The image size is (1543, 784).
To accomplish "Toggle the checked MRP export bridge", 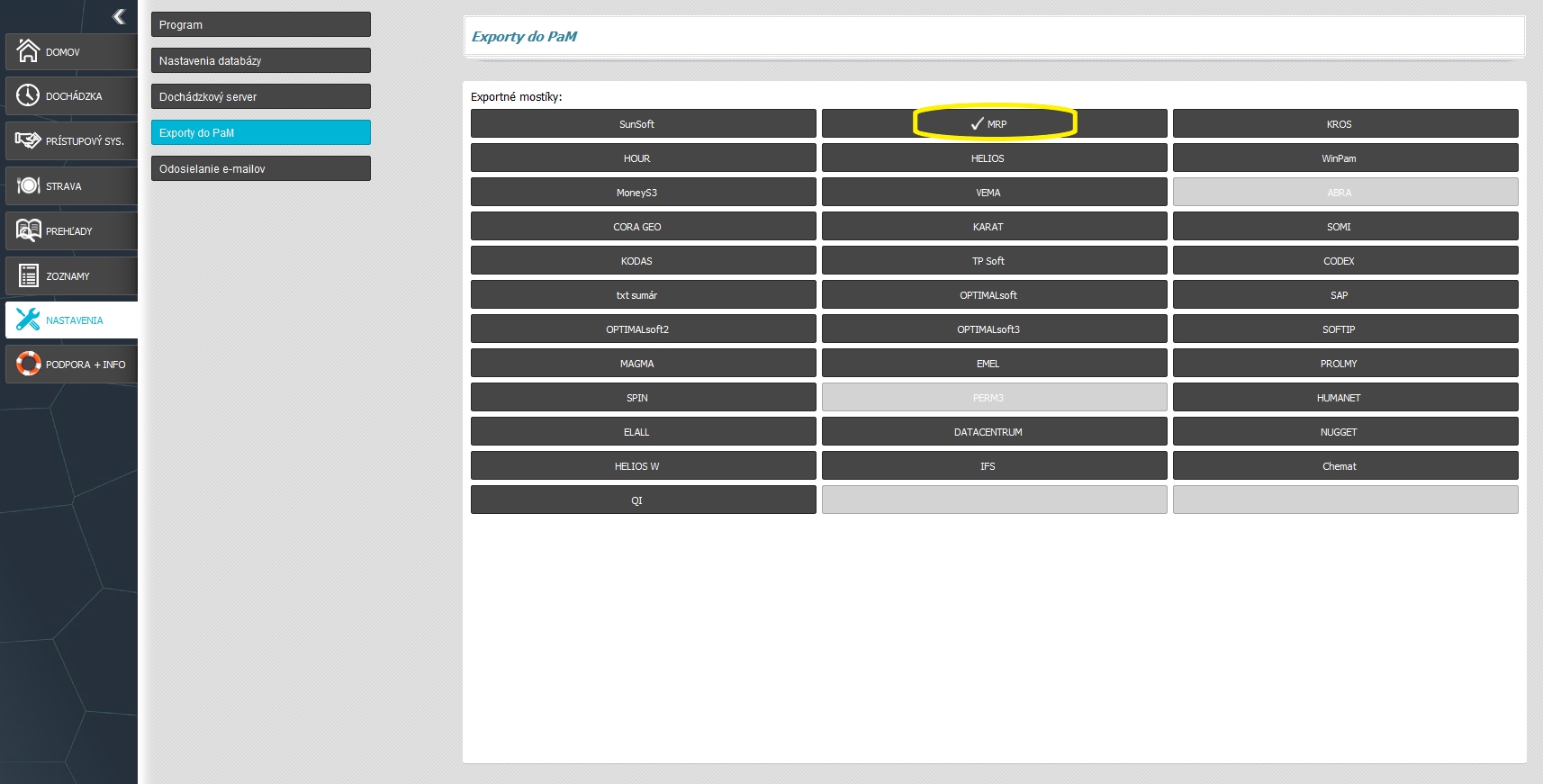I will point(995,123).
